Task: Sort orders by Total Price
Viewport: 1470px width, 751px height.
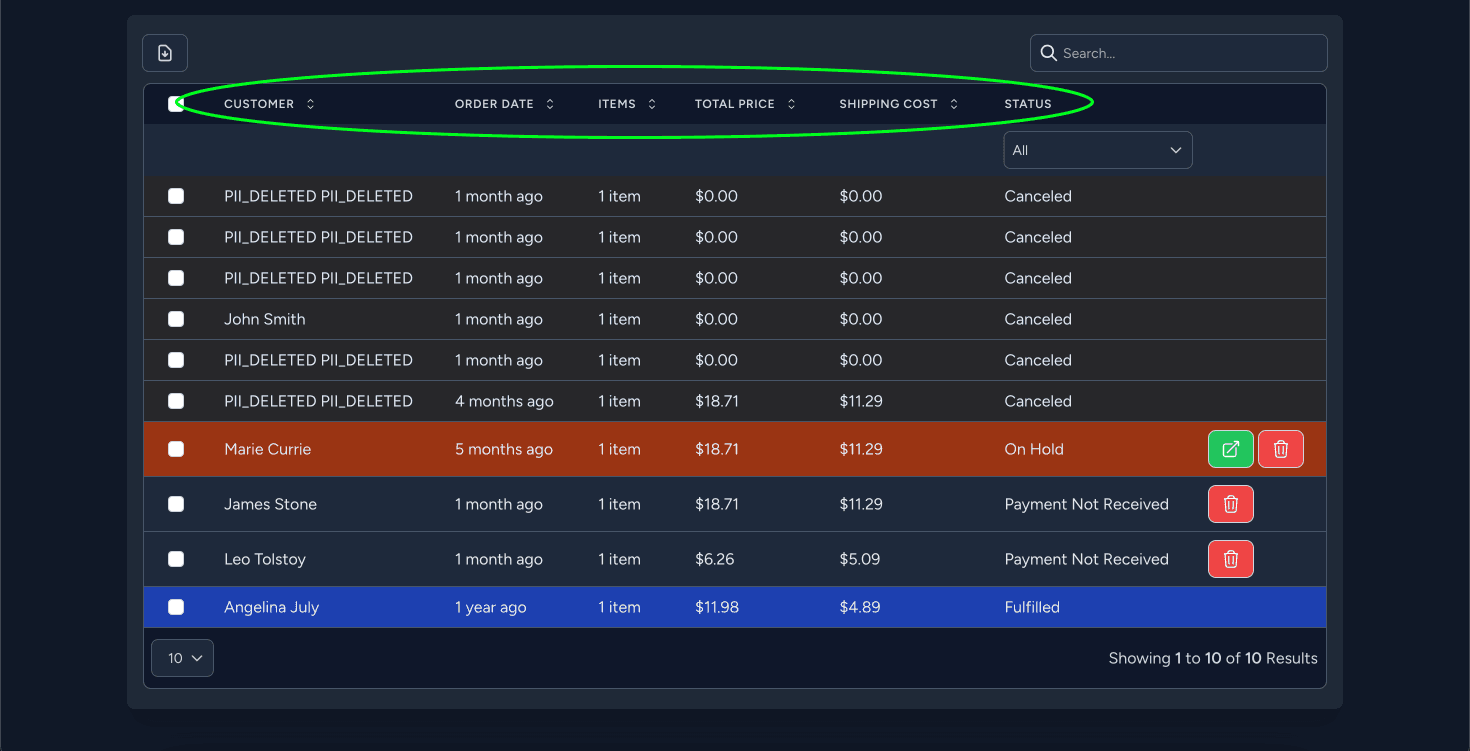Action: click(x=791, y=103)
